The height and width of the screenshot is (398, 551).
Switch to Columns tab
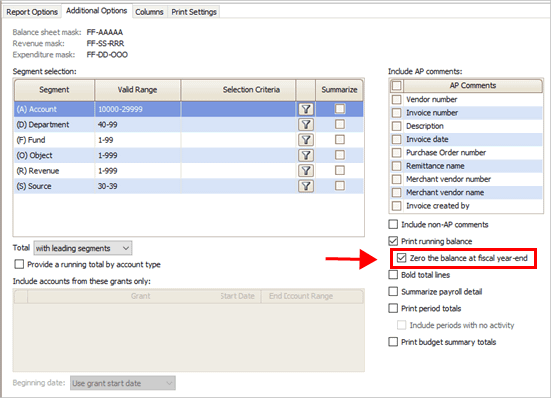point(149,12)
